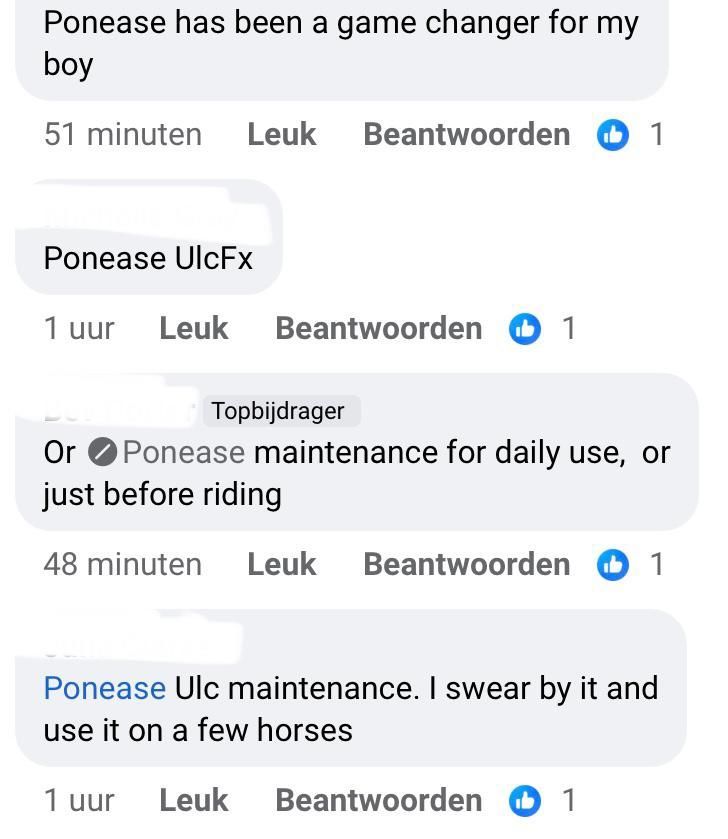728x839 pixels.
Task: Click like reaction icon on 48 minuten comment
Action: click(612, 565)
